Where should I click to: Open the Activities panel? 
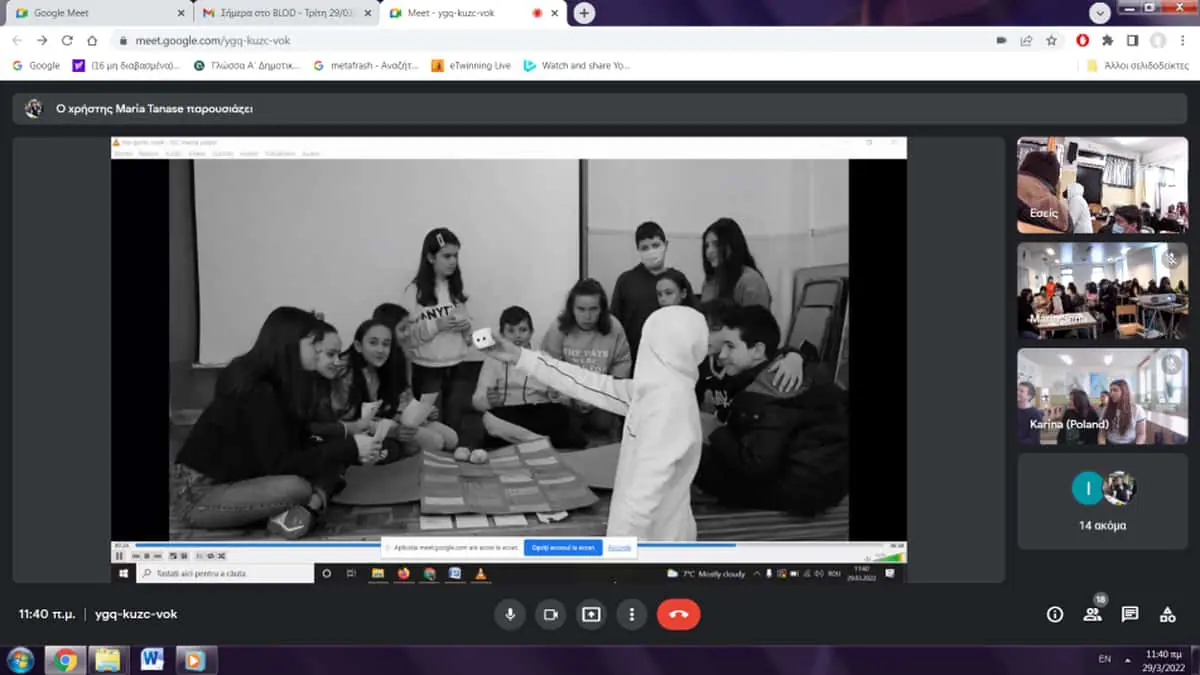click(x=1167, y=615)
